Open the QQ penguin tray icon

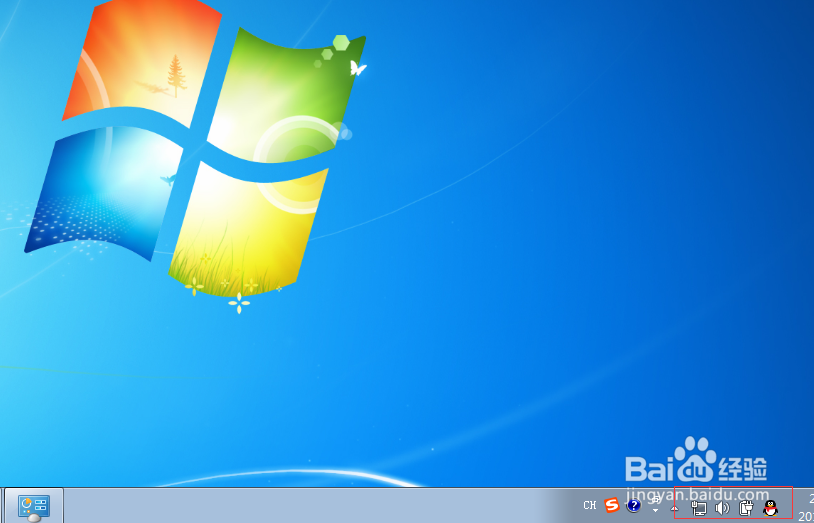coord(771,508)
